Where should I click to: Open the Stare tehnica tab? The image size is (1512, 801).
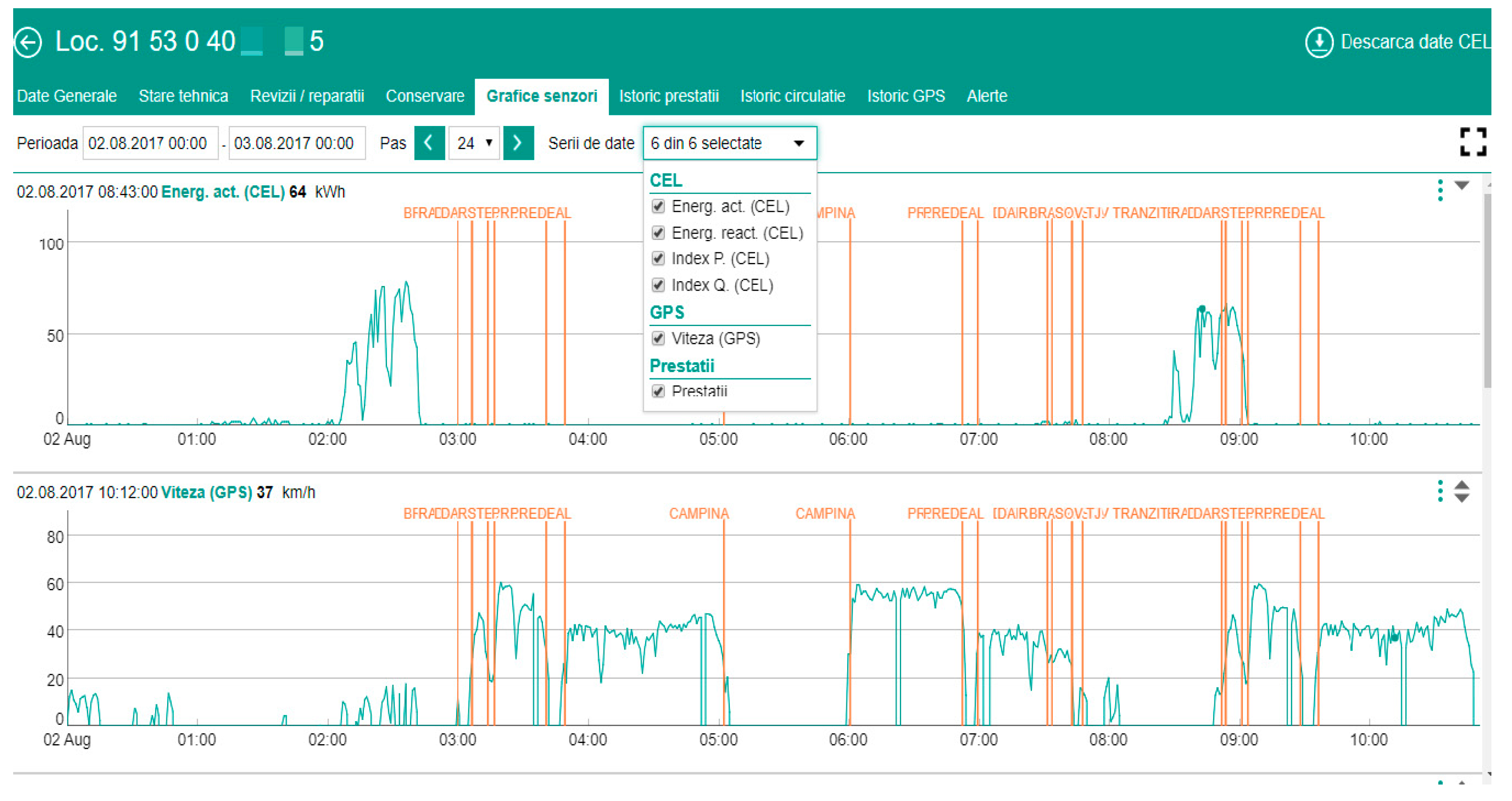[x=183, y=95]
